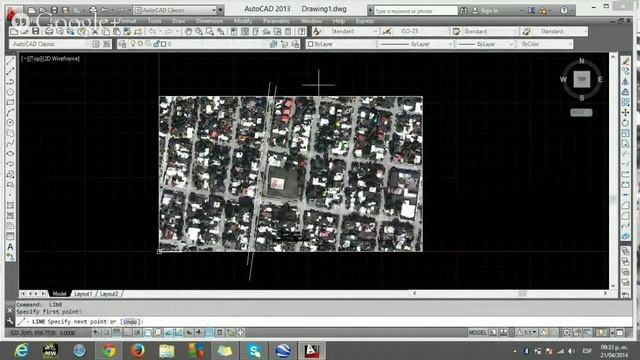
Task: Open the ISO-25 dimension style dropdown
Action: pyautogui.click(x=422, y=31)
